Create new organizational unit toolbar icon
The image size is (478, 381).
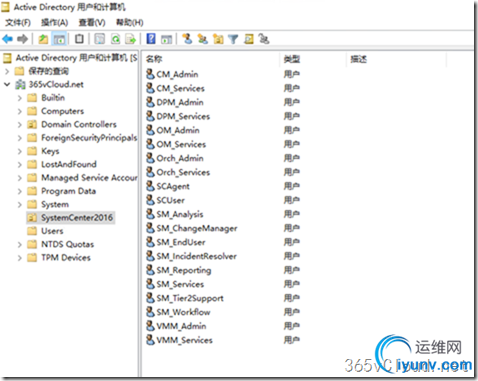[x=218, y=39]
